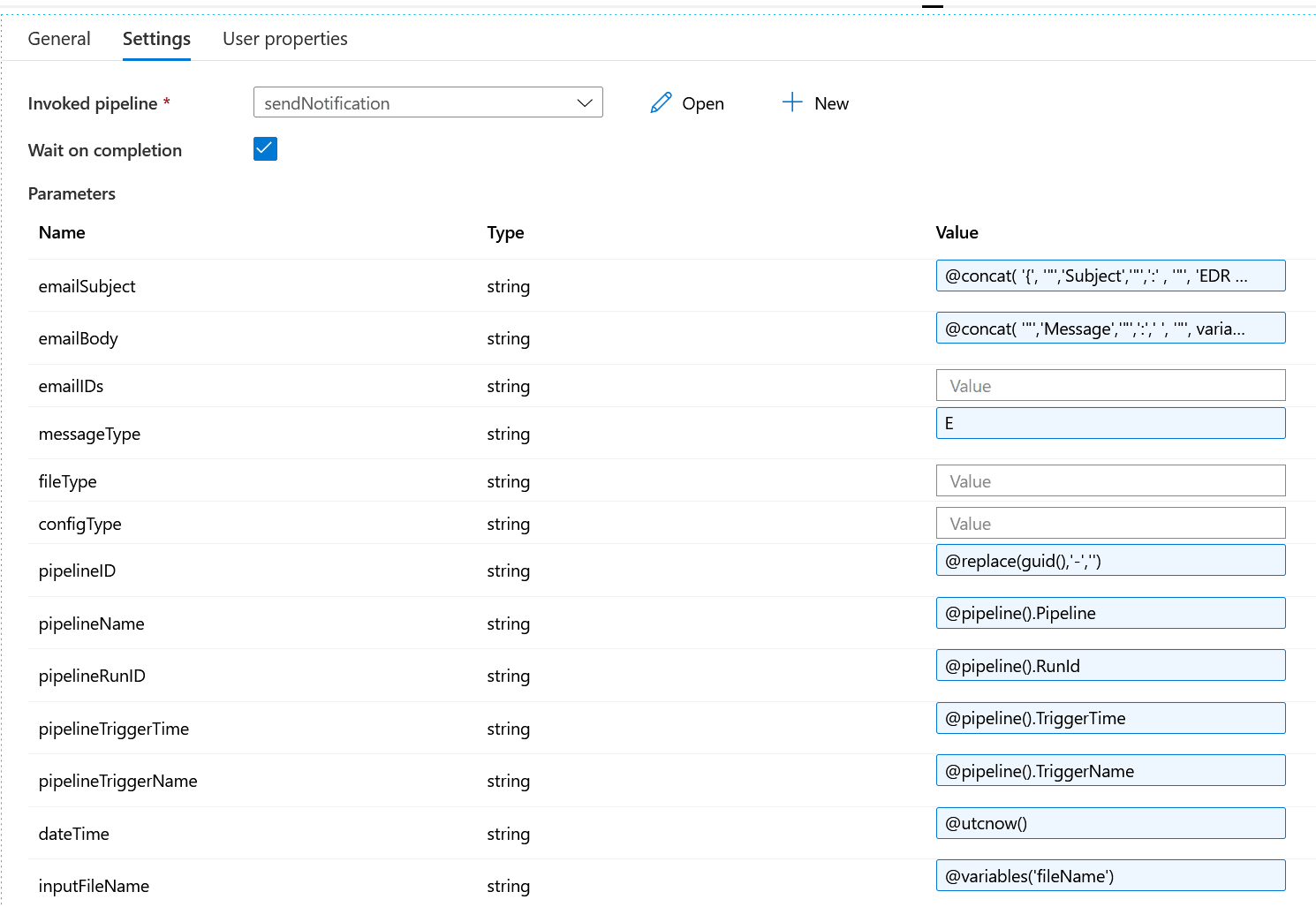Click the dateTime @utcnow() value field
The height and width of the screenshot is (907, 1316).
pos(1110,823)
